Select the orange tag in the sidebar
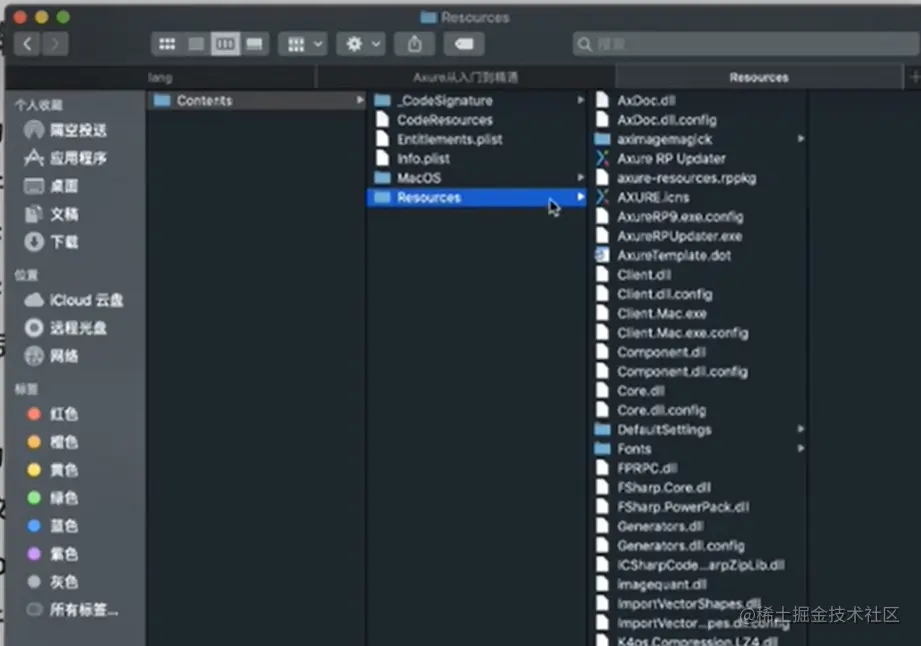The image size is (921, 646). (x=52, y=442)
